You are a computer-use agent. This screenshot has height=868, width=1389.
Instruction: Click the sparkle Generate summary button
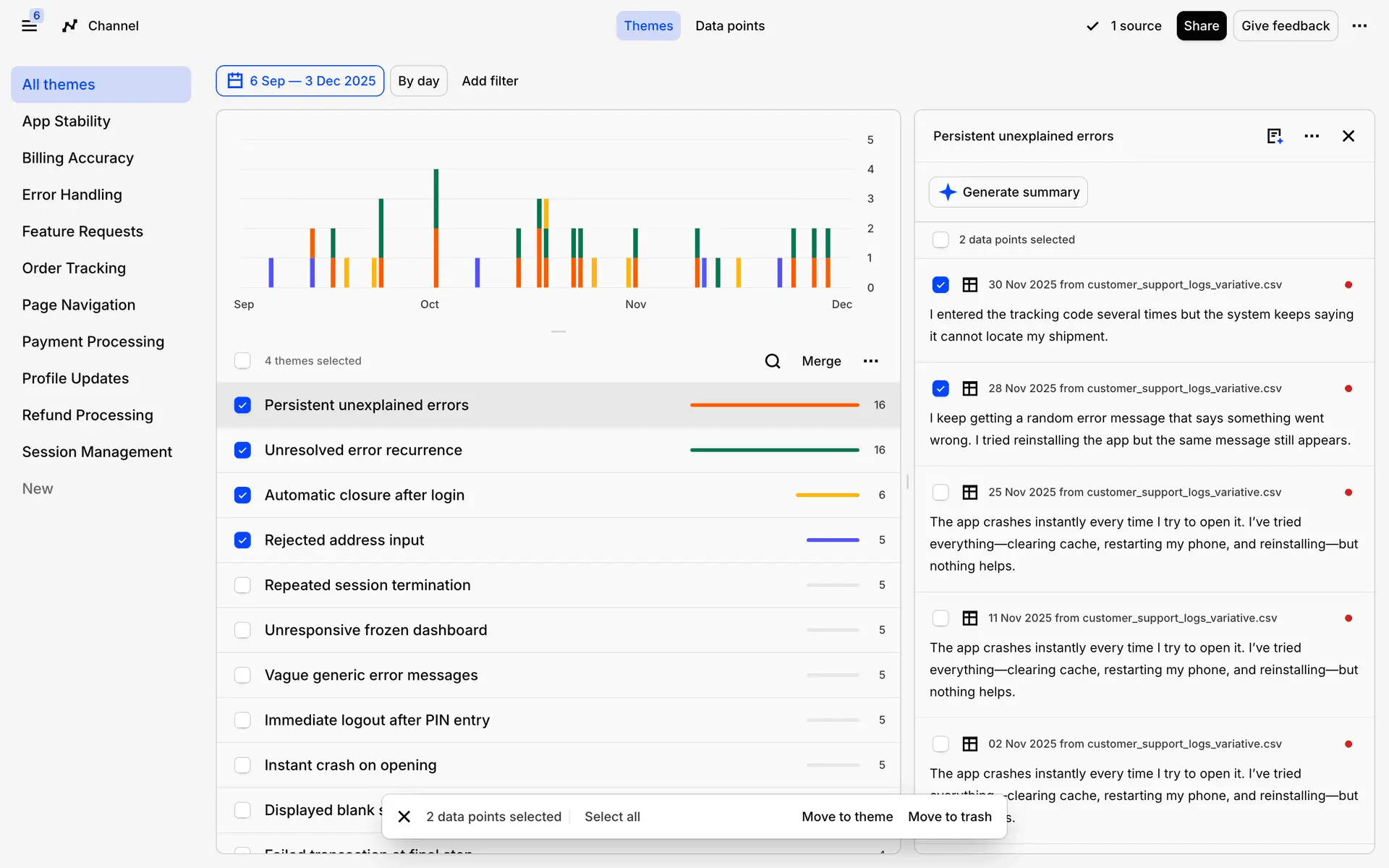(x=1008, y=192)
